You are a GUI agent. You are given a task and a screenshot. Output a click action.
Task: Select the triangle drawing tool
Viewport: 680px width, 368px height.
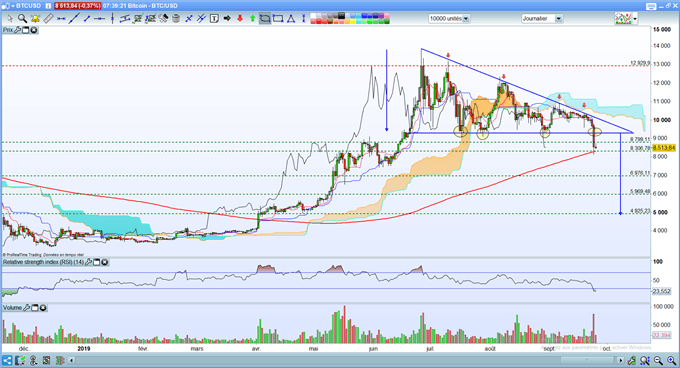pos(291,19)
